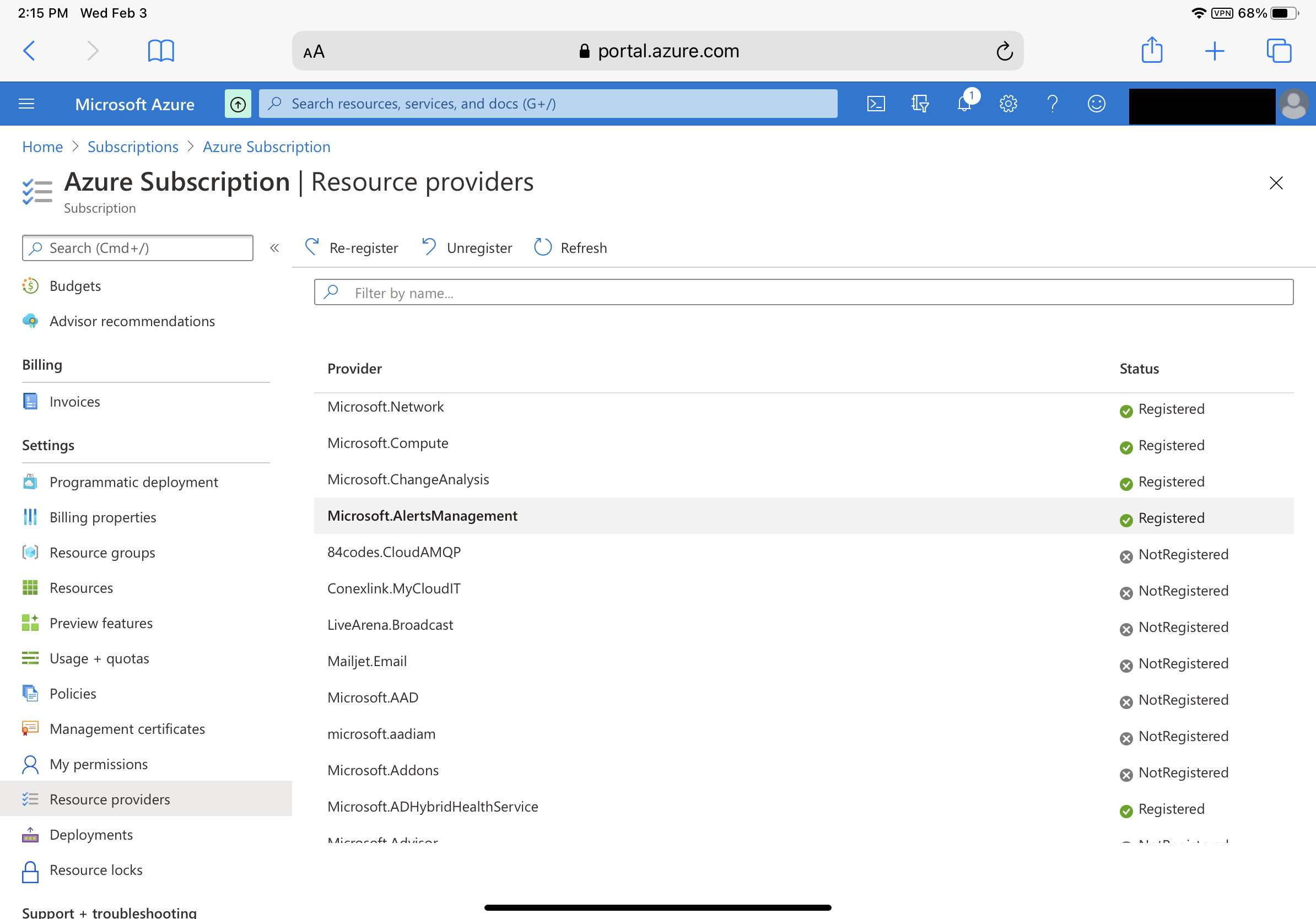The image size is (1316, 919).
Task: Tap the Safari share icon
Action: (x=1152, y=51)
